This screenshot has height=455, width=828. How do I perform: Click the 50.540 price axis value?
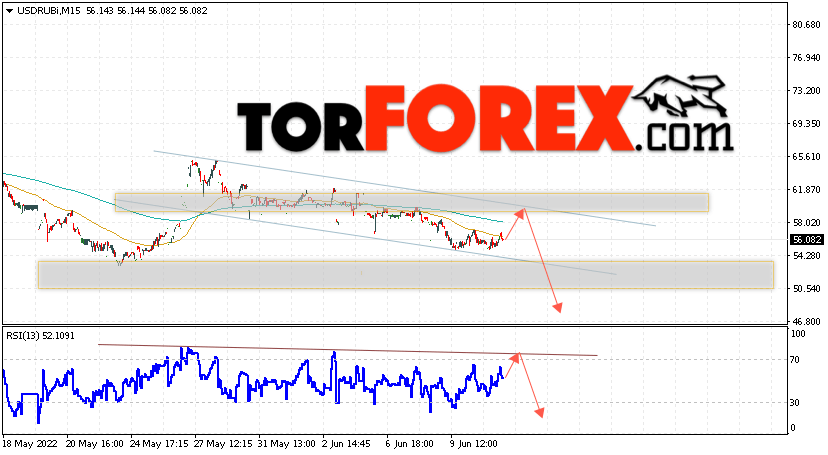pos(806,289)
